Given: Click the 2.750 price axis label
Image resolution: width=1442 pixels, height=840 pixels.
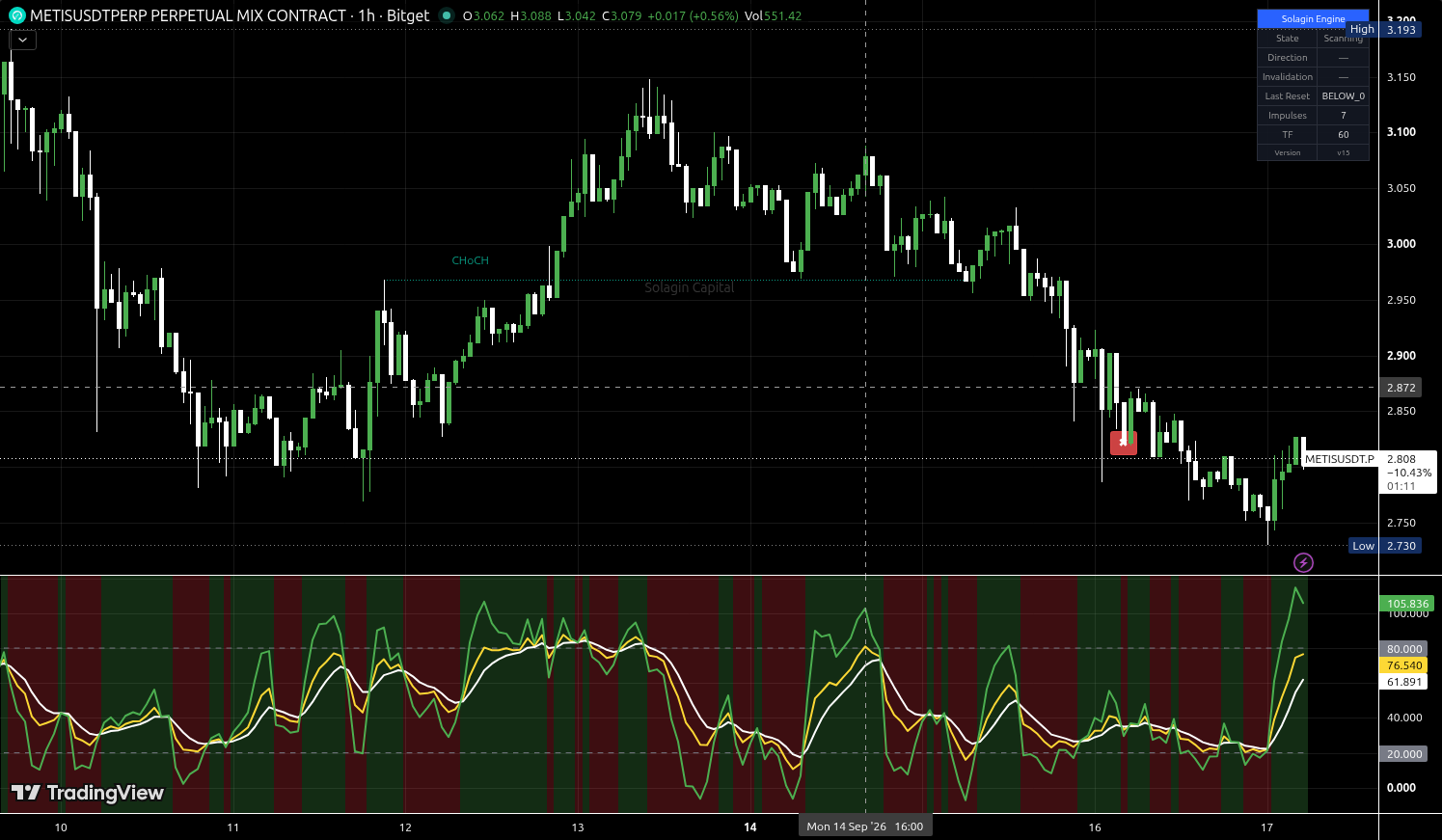Looking at the screenshot, I should click(x=1401, y=523).
